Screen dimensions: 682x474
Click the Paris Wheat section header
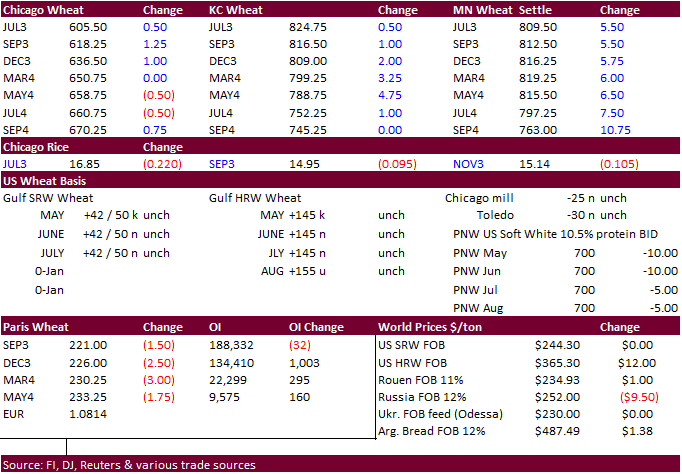click(x=34, y=327)
